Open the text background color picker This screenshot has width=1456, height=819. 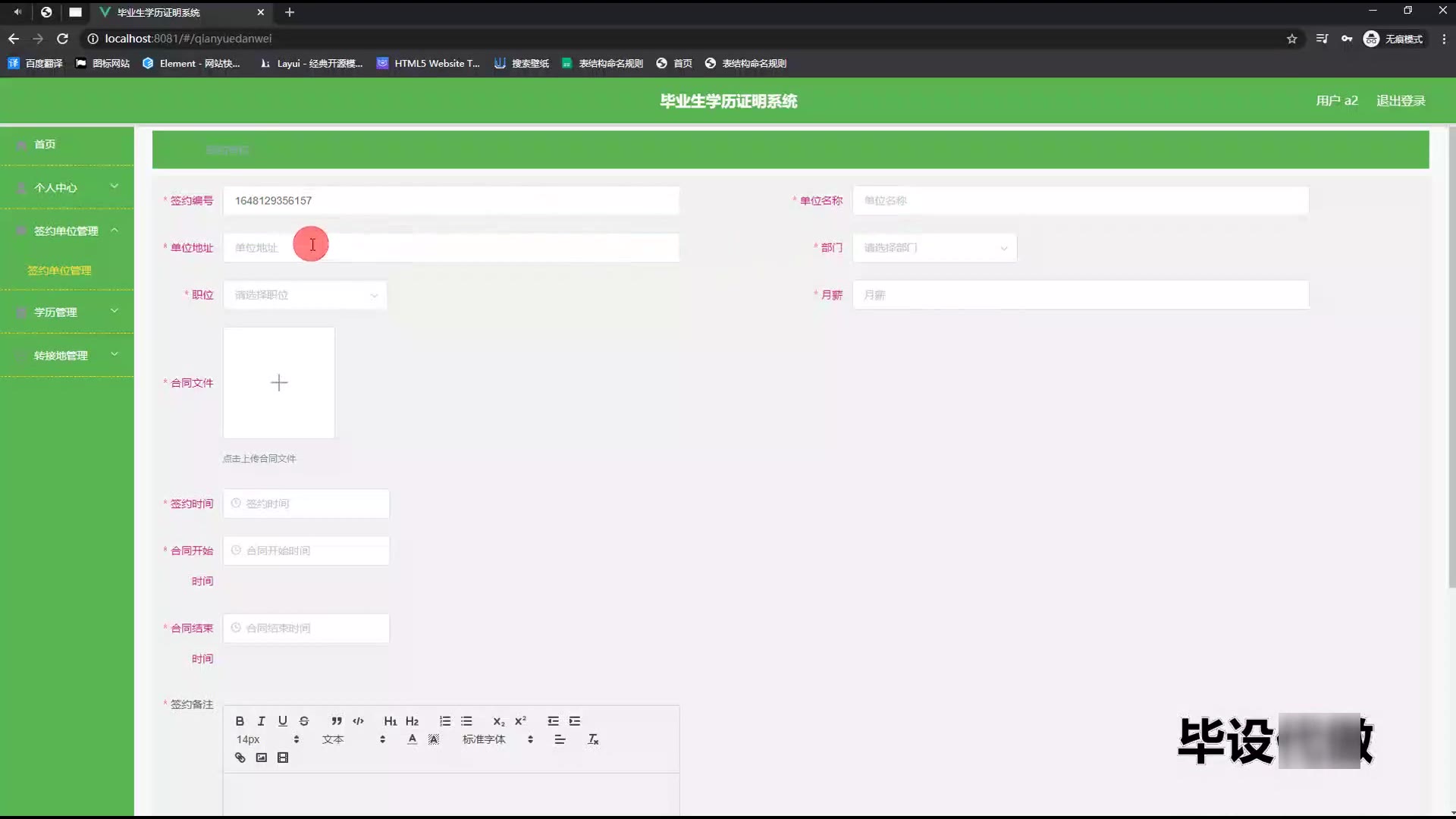coord(434,739)
